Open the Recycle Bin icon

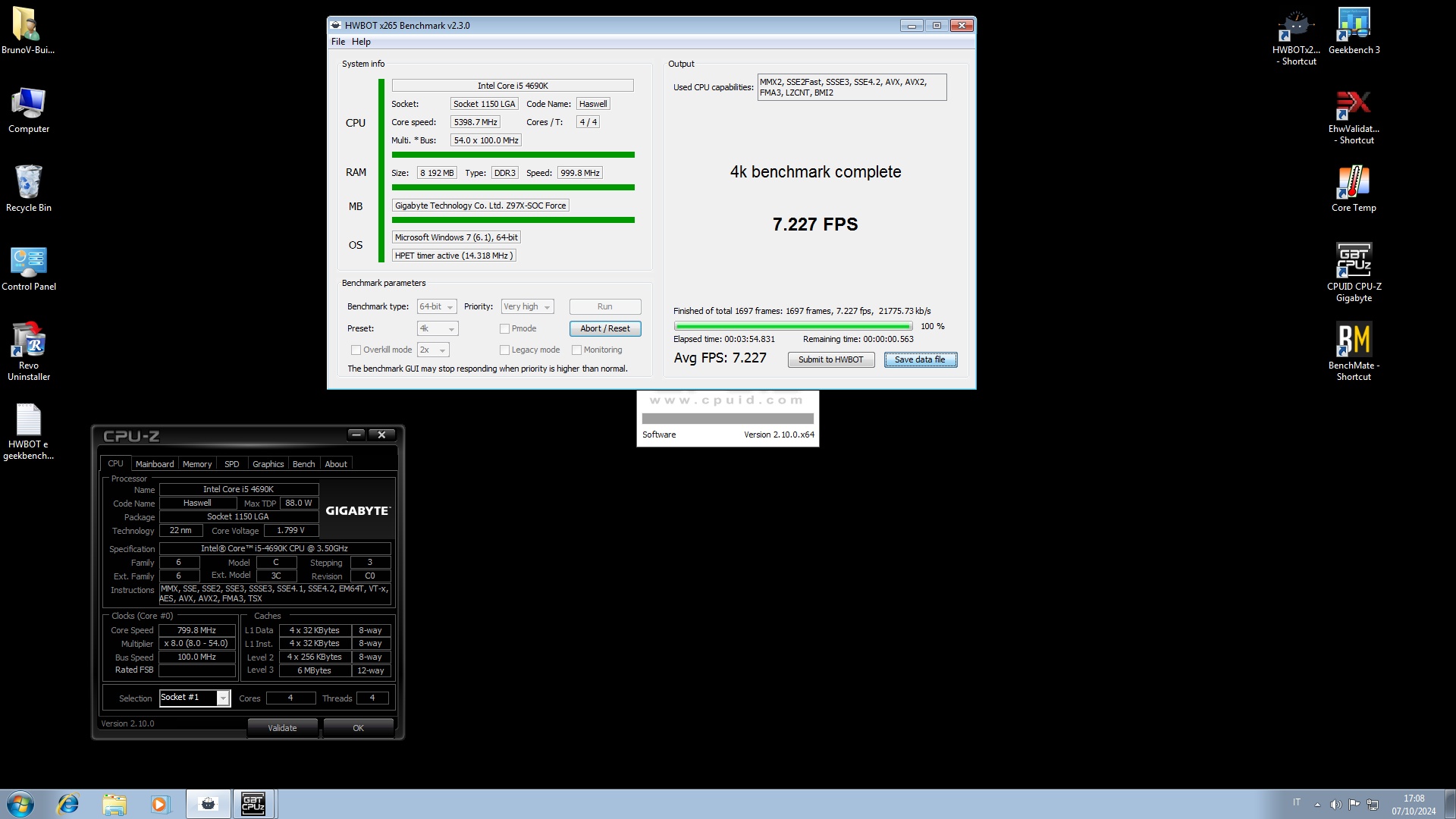click(28, 189)
